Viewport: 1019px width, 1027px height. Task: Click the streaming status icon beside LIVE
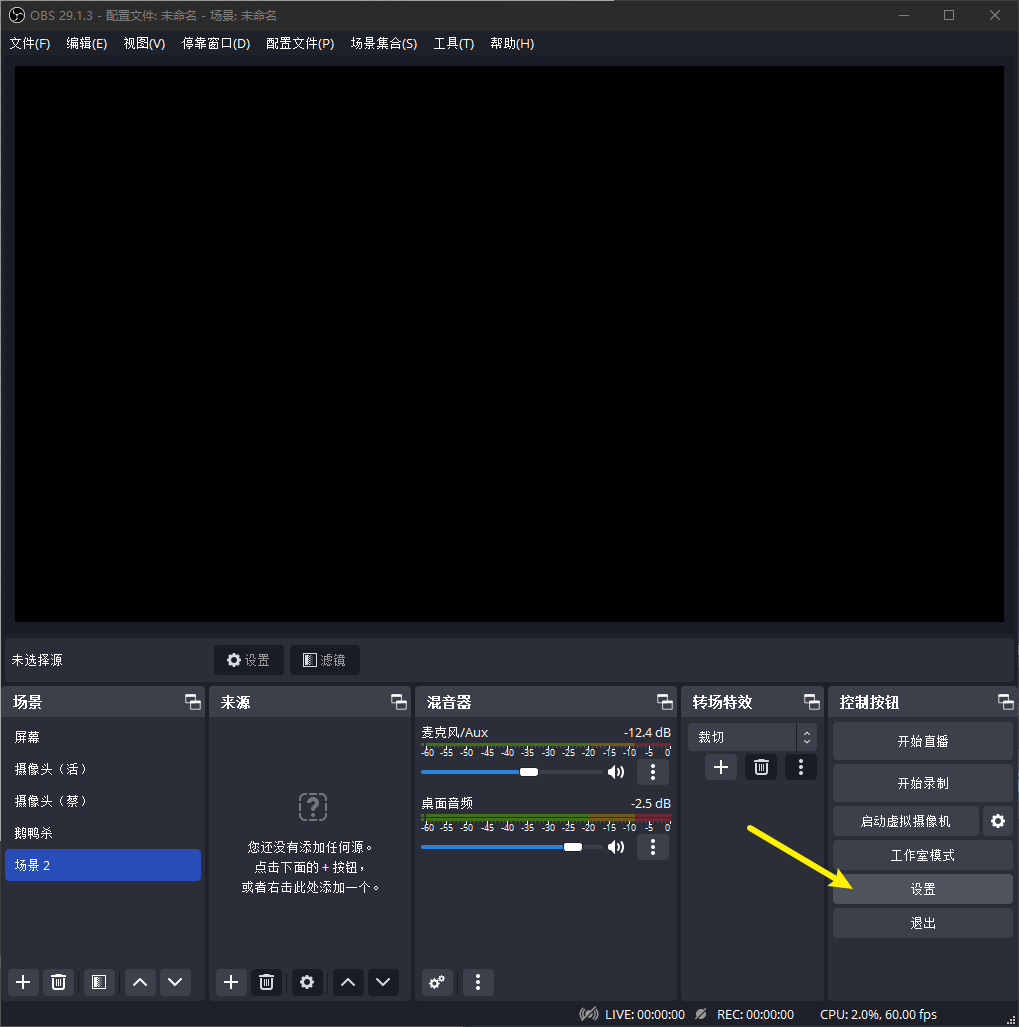[x=589, y=1015]
